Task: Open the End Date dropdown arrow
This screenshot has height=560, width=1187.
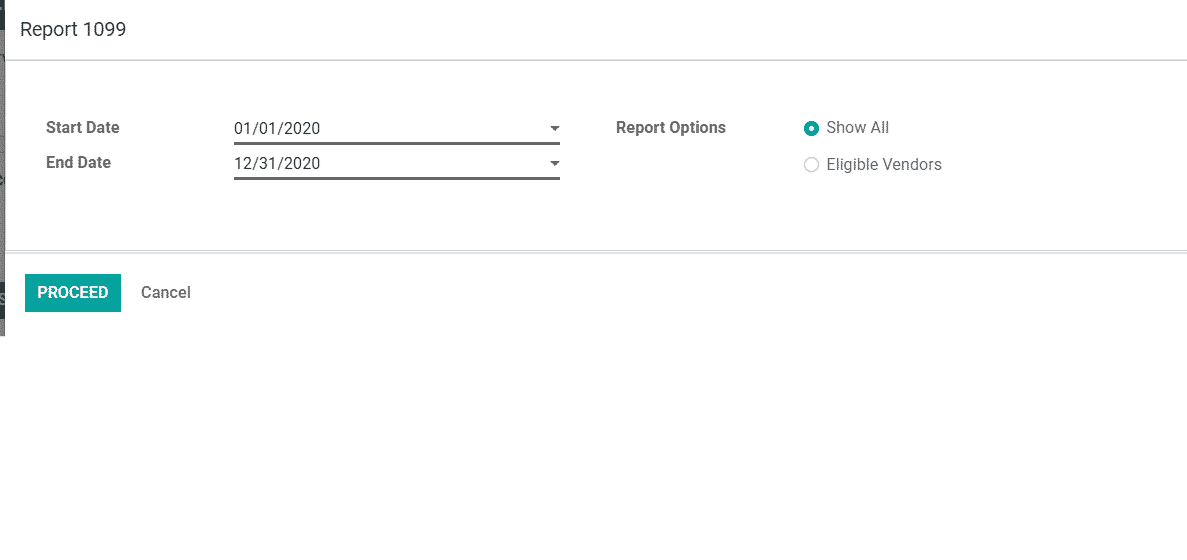Action: pos(554,164)
